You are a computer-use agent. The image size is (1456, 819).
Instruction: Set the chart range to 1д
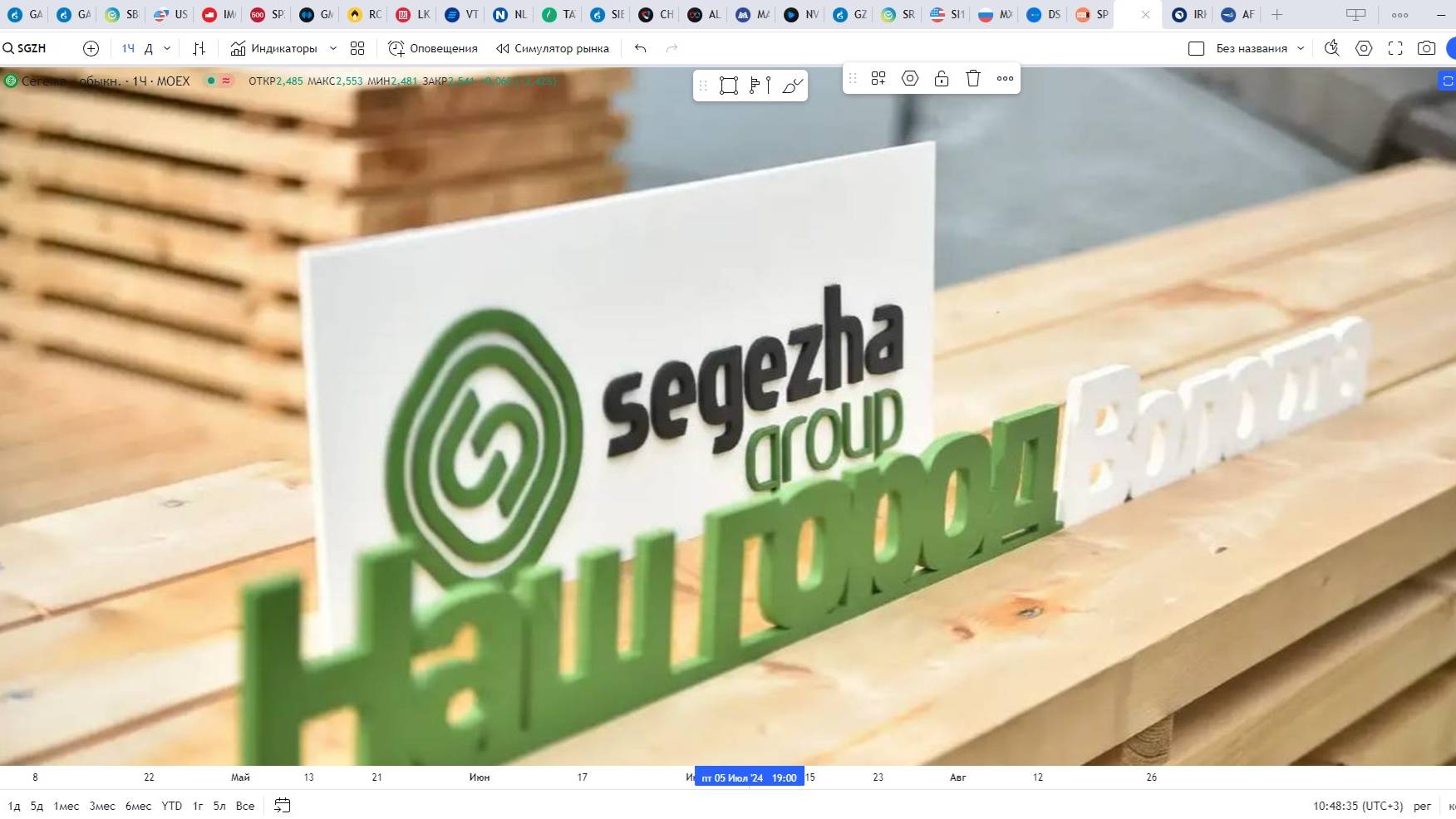click(14, 806)
